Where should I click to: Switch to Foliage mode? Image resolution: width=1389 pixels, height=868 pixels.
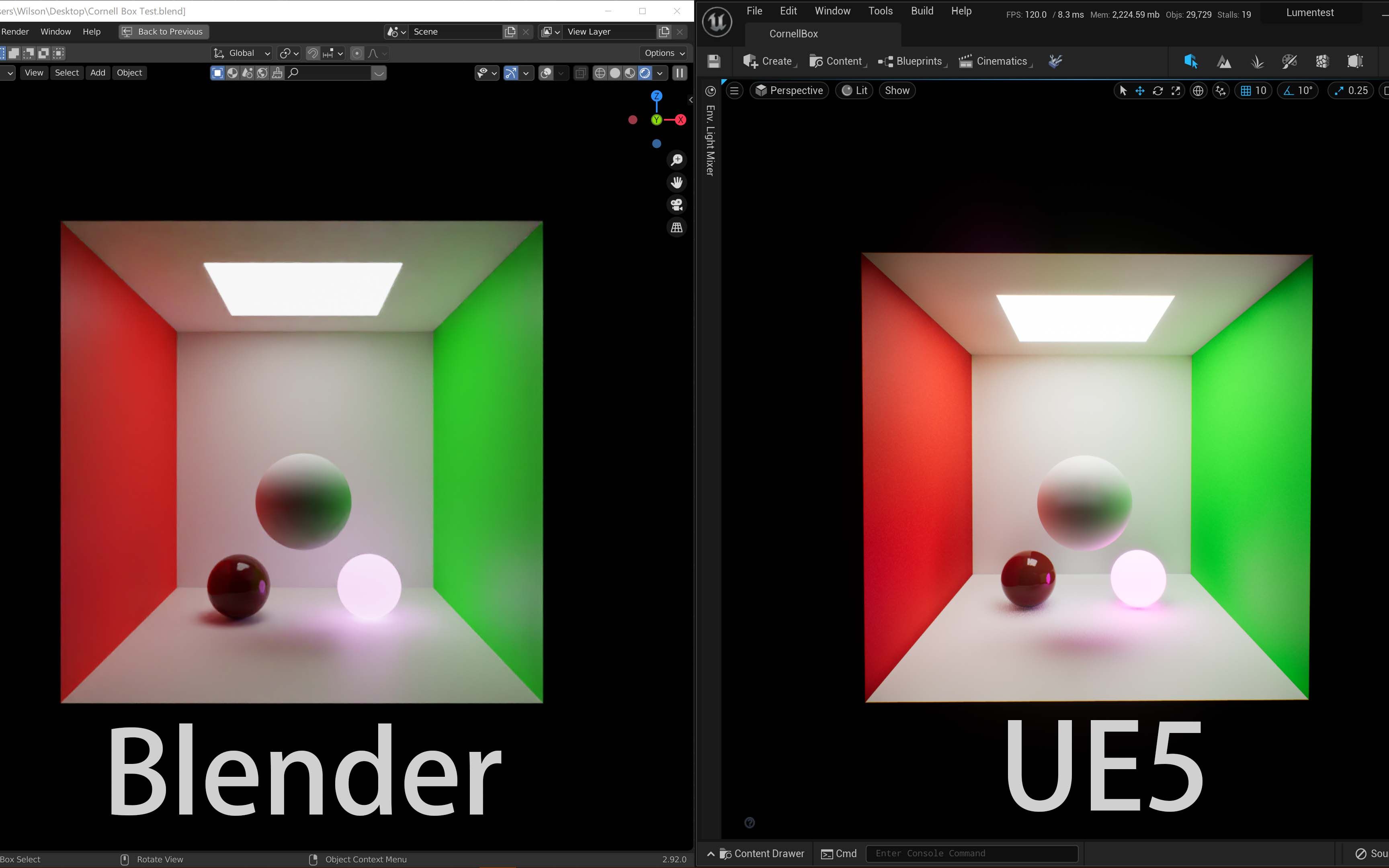pos(1257,61)
